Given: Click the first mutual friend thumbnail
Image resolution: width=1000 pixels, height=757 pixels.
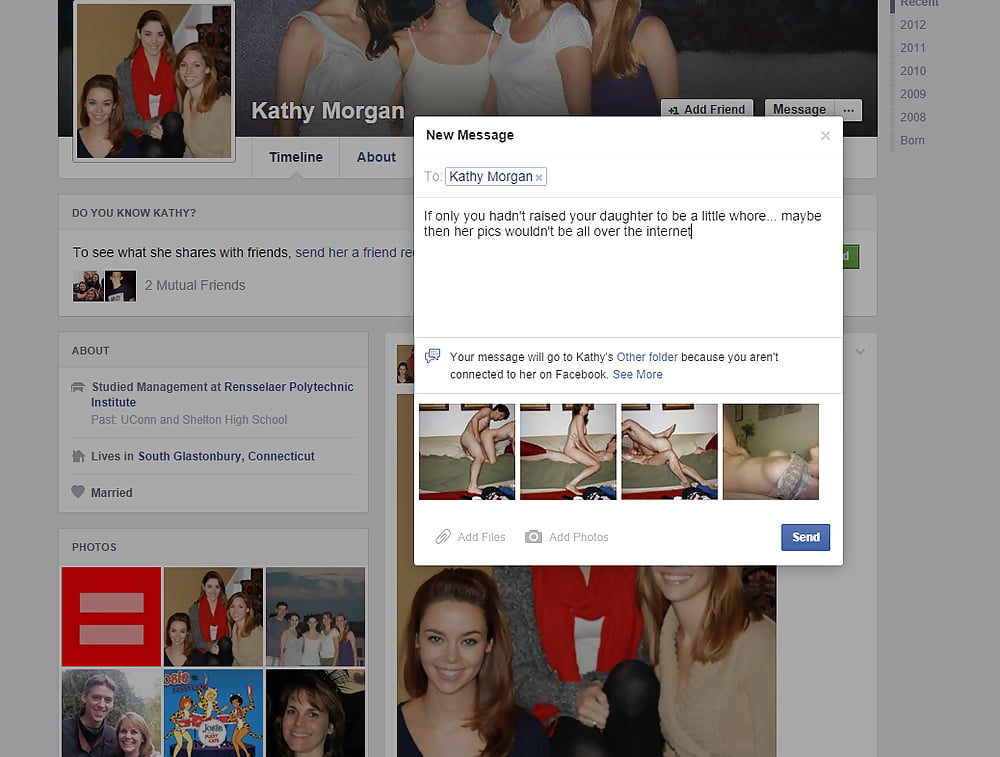Looking at the screenshot, I should pyautogui.click(x=88, y=286).
